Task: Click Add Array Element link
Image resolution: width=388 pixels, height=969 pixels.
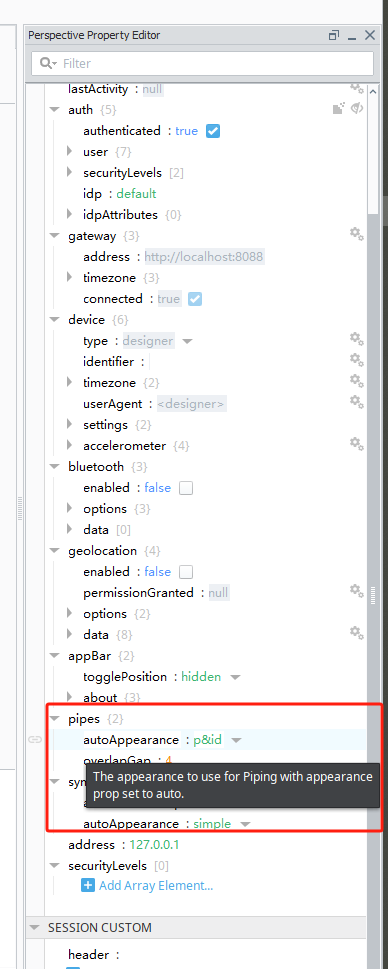Action: click(156, 886)
